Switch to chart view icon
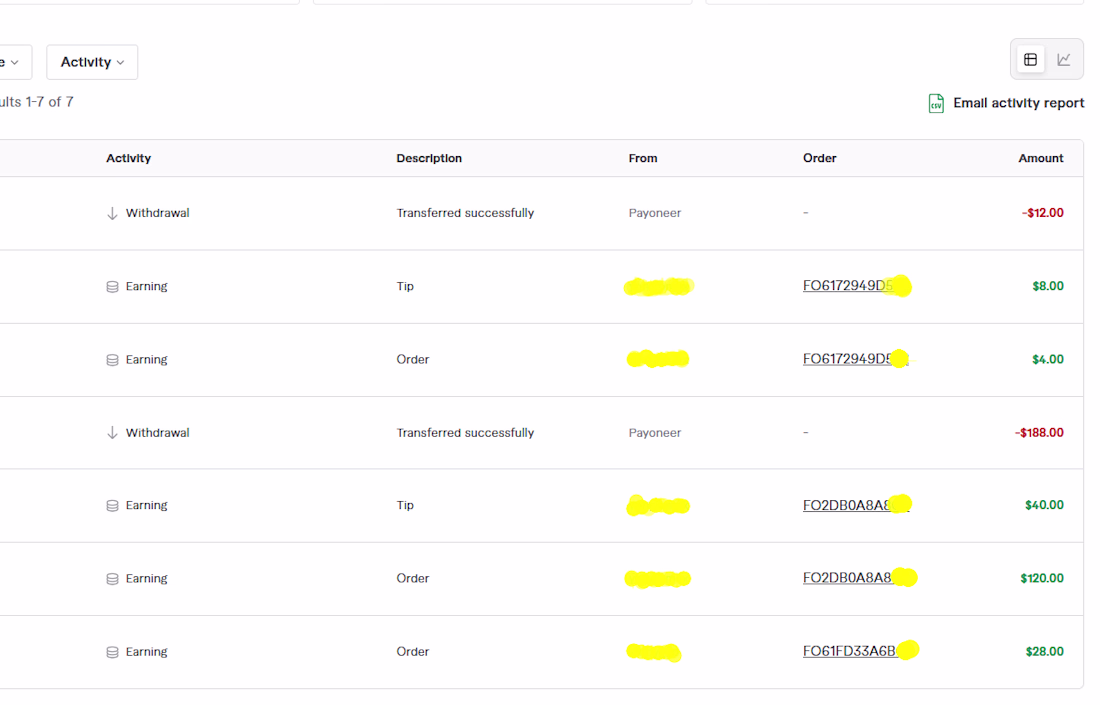 pos(1064,60)
